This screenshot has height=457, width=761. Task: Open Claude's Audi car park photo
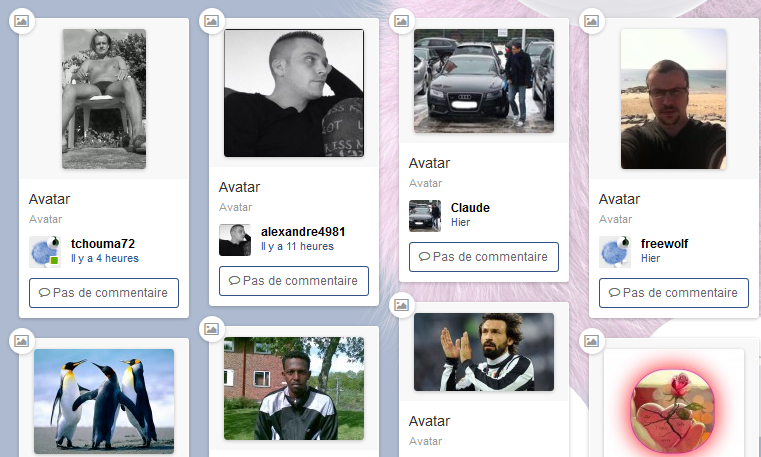click(484, 81)
